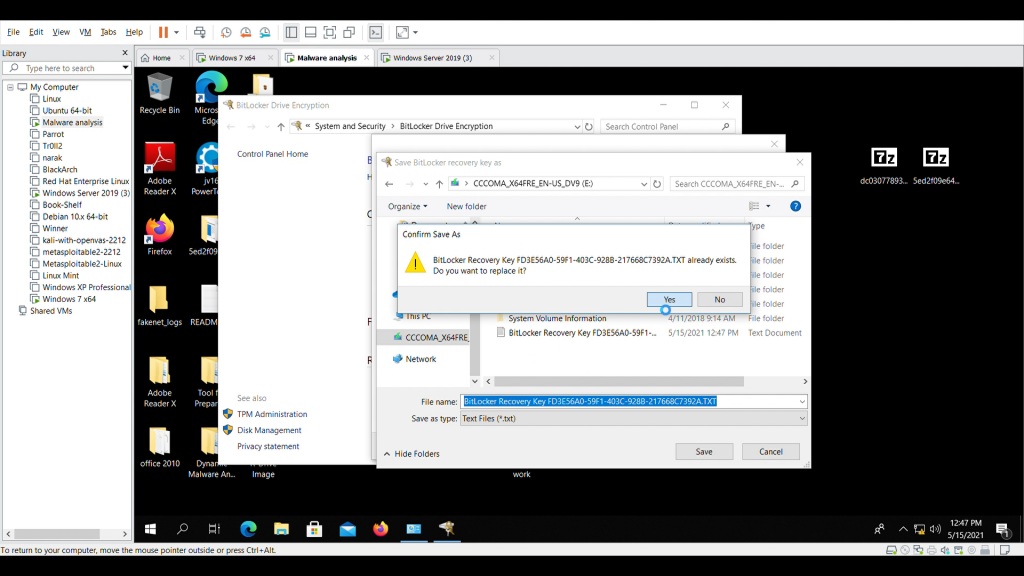The image size is (1024, 576).
Task: Open the Recycle Bin desktop icon
Action: coord(159,94)
